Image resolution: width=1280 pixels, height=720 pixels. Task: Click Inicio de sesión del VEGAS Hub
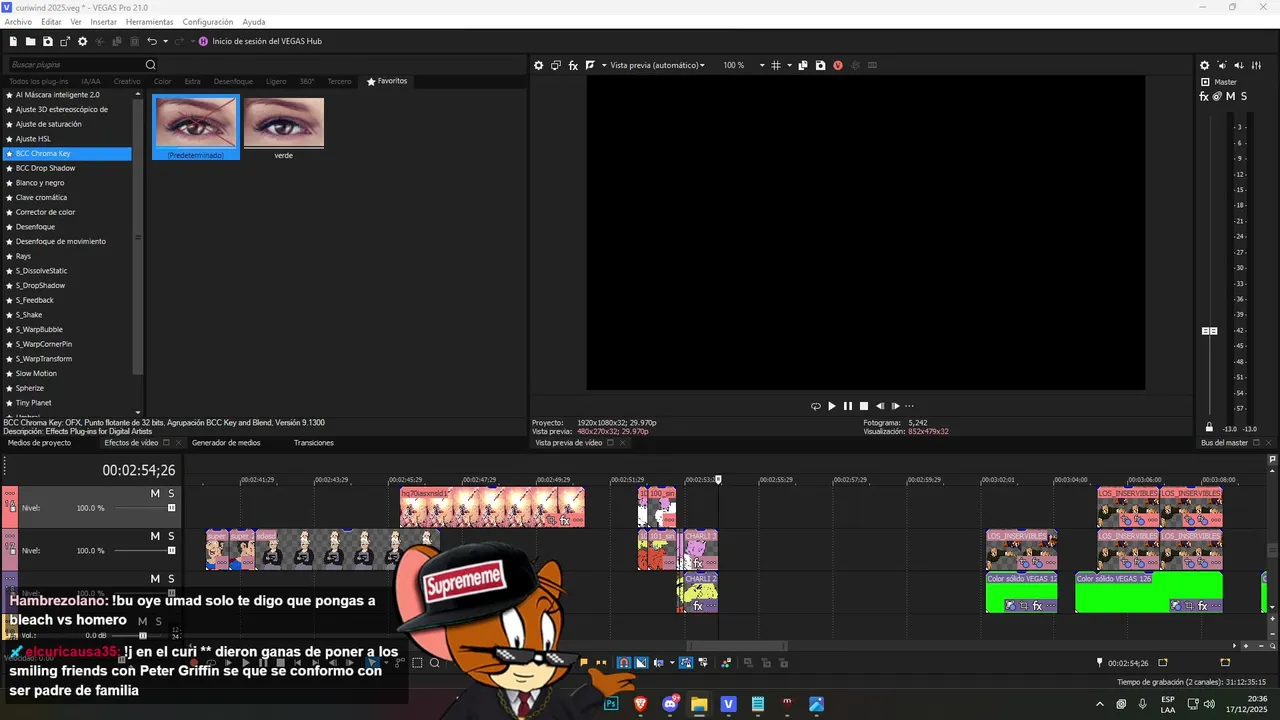coord(267,41)
